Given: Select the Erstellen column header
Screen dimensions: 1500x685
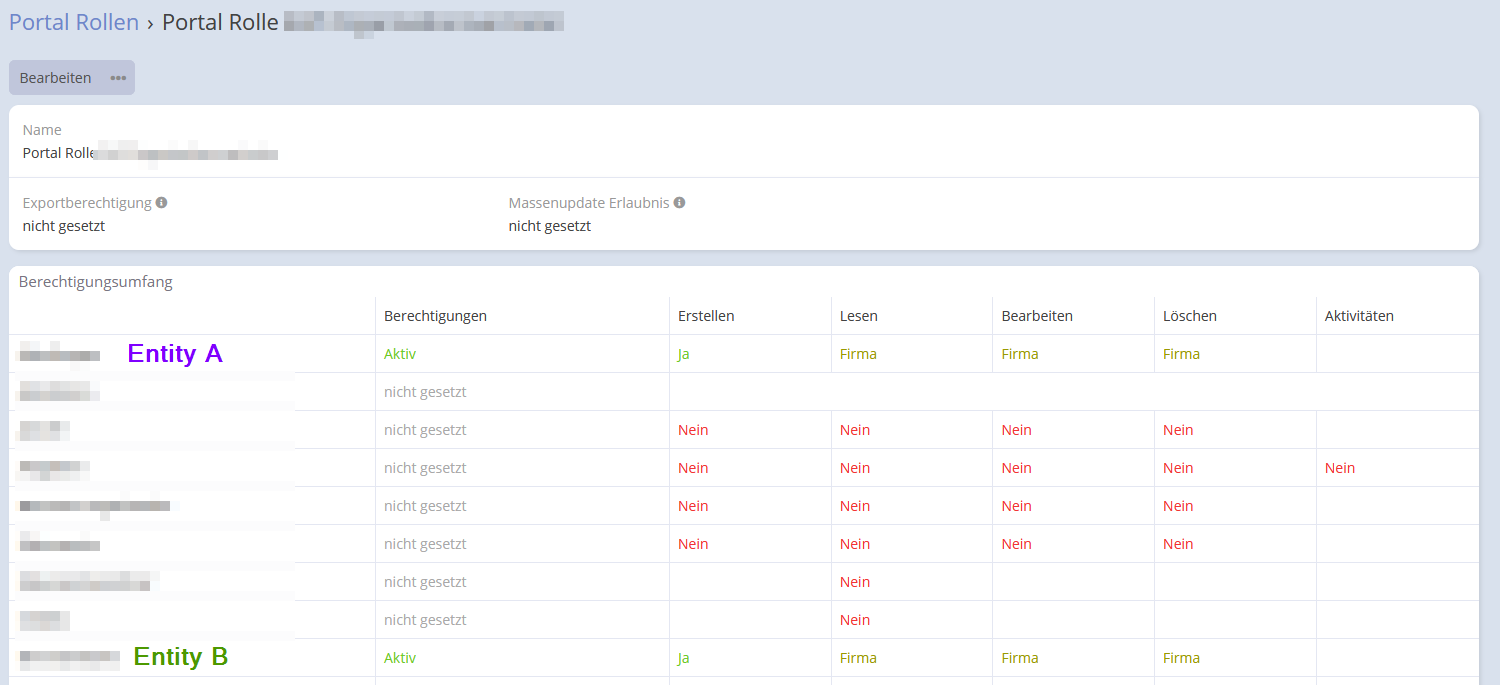Looking at the screenshot, I should click(706, 316).
